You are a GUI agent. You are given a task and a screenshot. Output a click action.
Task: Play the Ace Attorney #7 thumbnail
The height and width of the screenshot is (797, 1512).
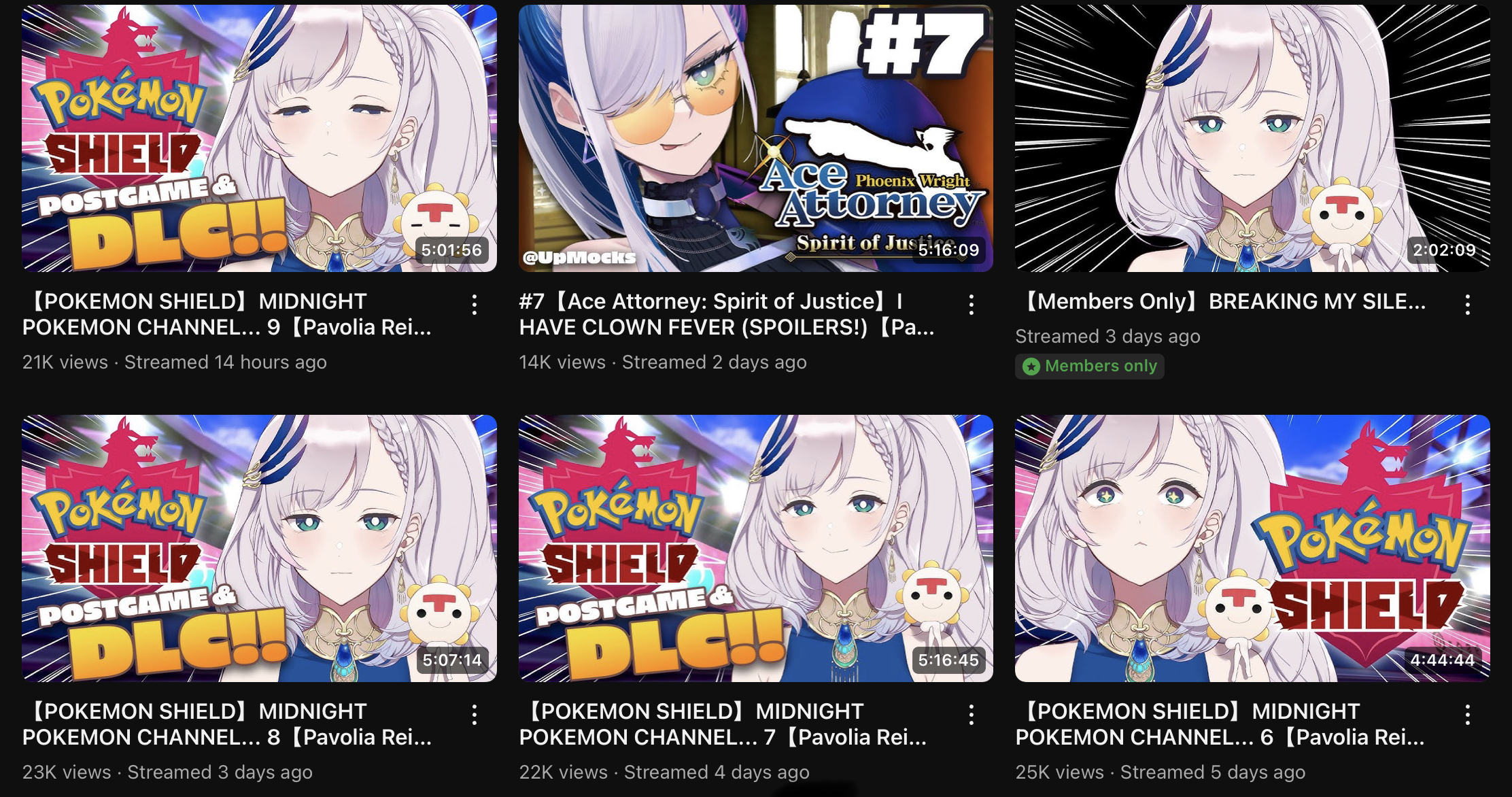click(x=756, y=138)
